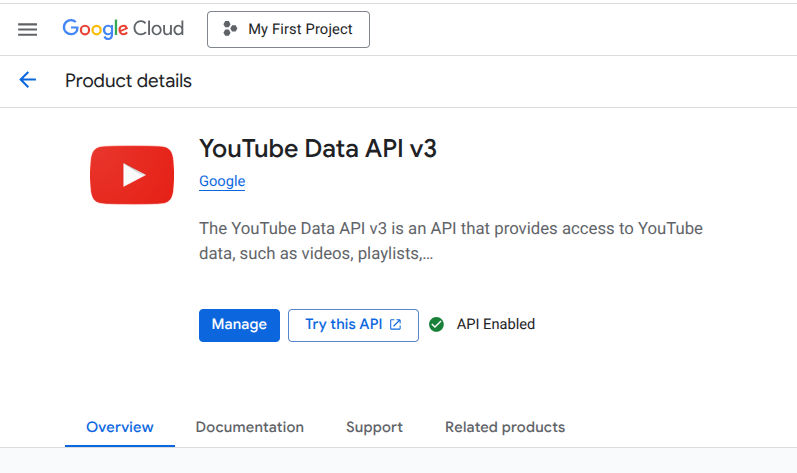
Task: Click the Try this API button
Action: coord(353,325)
